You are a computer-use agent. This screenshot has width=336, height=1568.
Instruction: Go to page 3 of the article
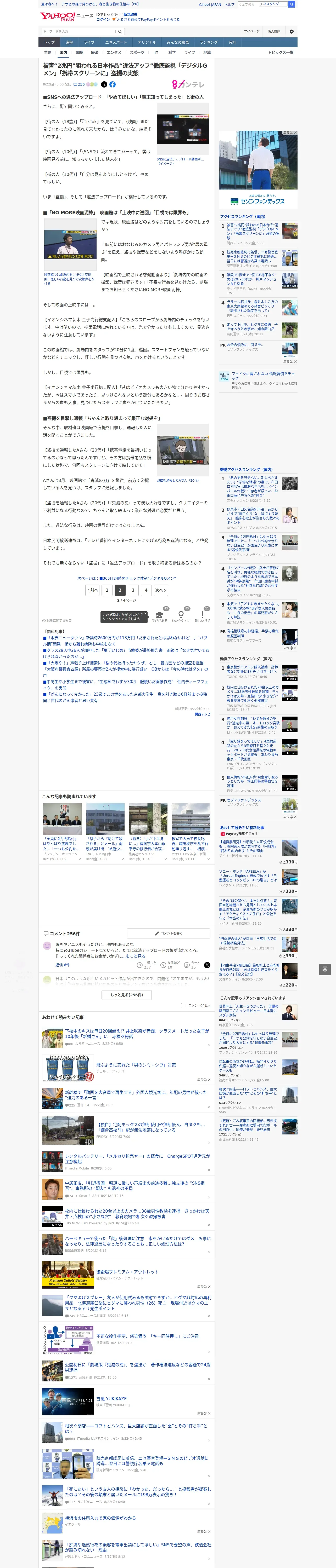point(133,590)
